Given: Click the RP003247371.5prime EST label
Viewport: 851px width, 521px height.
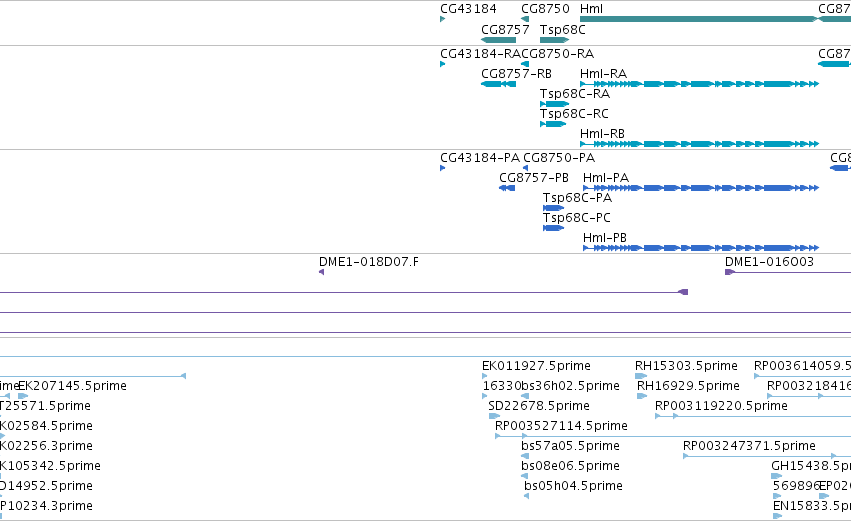Looking at the screenshot, I should (749, 446).
